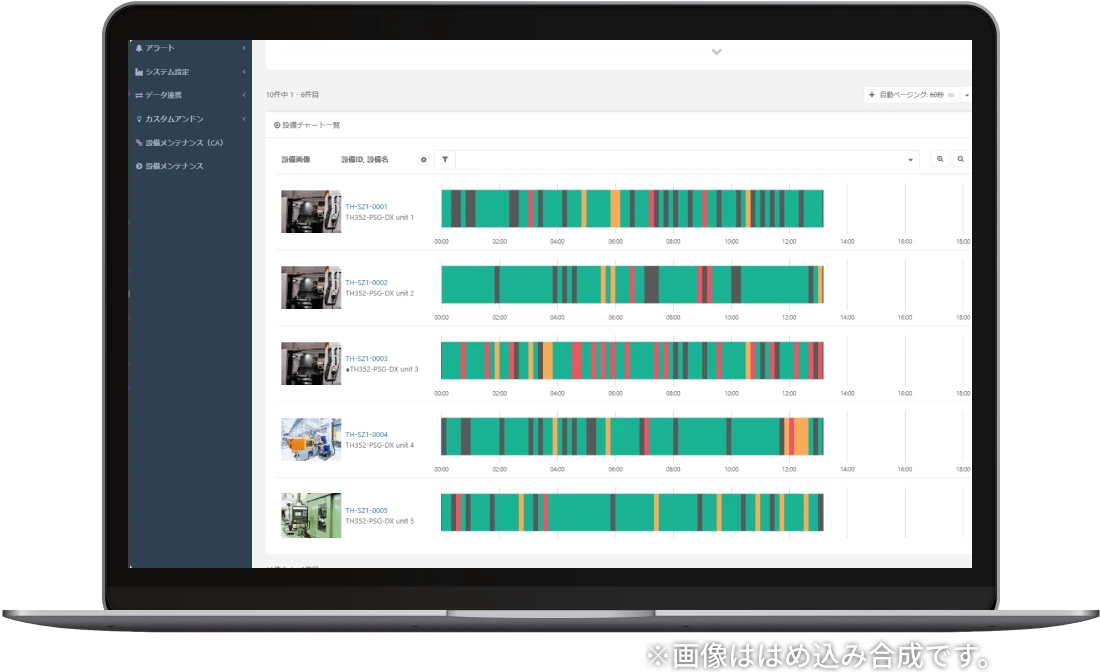
Task: Click the zoom-in magnifier icon
Action: 940,160
